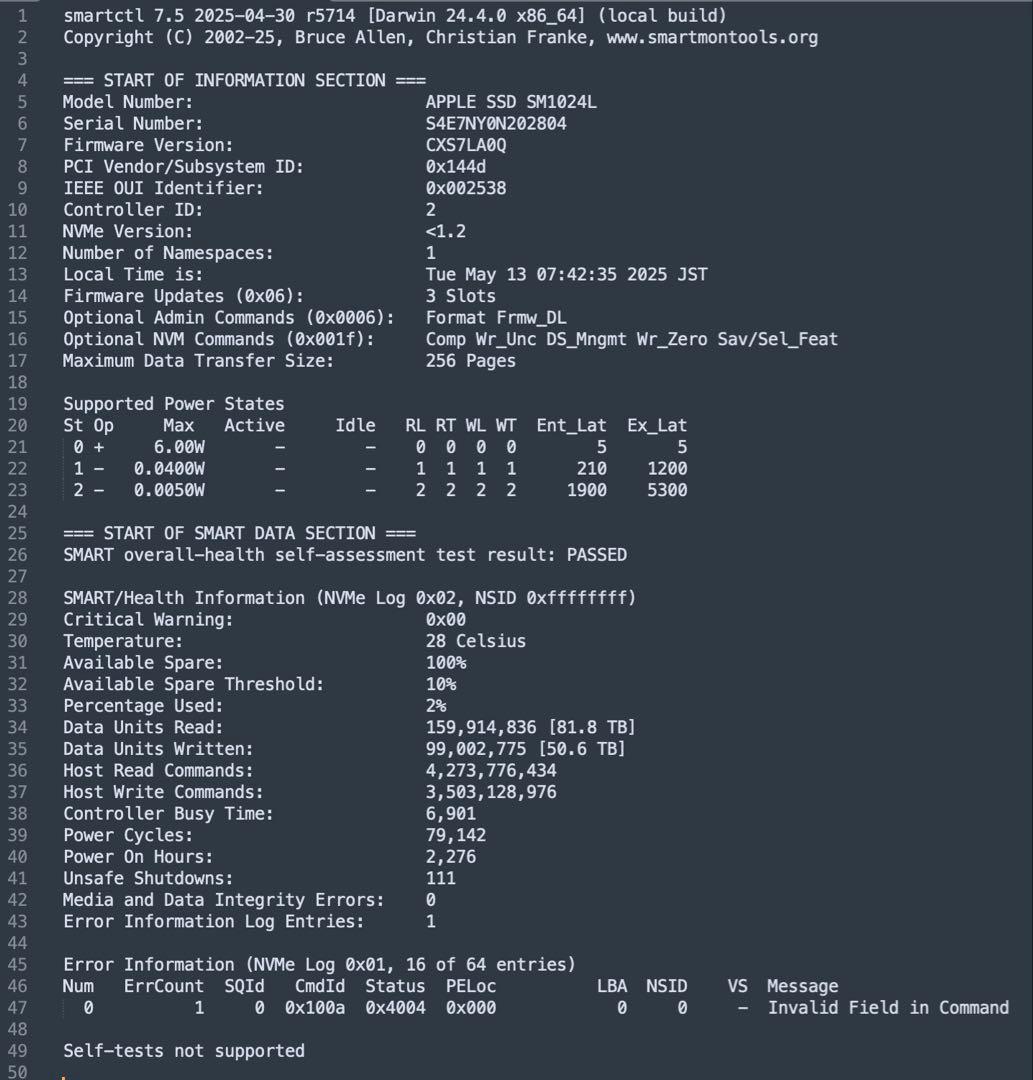The width and height of the screenshot is (1033, 1080).
Task: Place cursor on model APPLE SSD SM1024L
Action: 511,101
